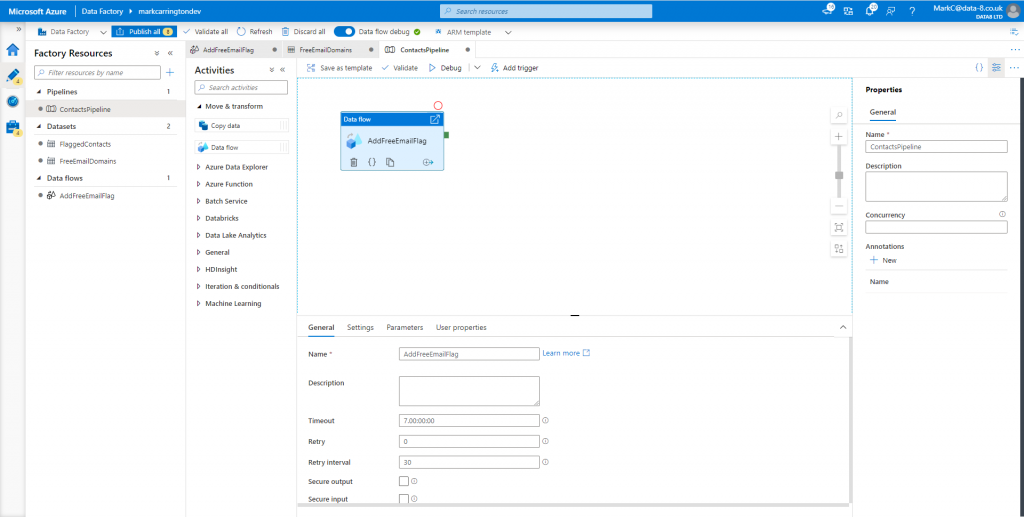Check the Secure input checkbox
The width and height of the screenshot is (1024, 517).
pos(404,499)
